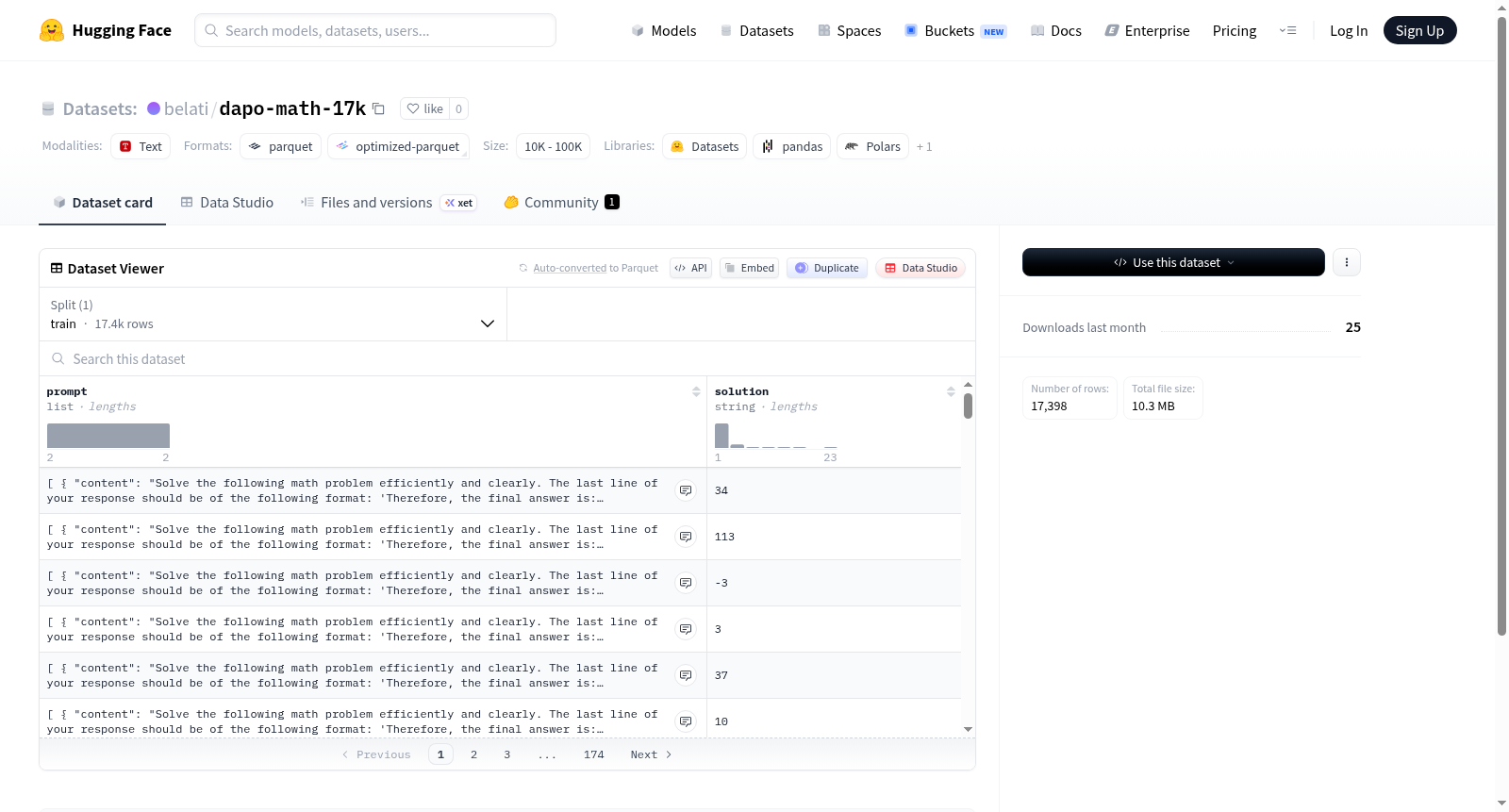Screen dimensions: 1509x812
Task: Switch to Files and versions tab
Action: 389,202
